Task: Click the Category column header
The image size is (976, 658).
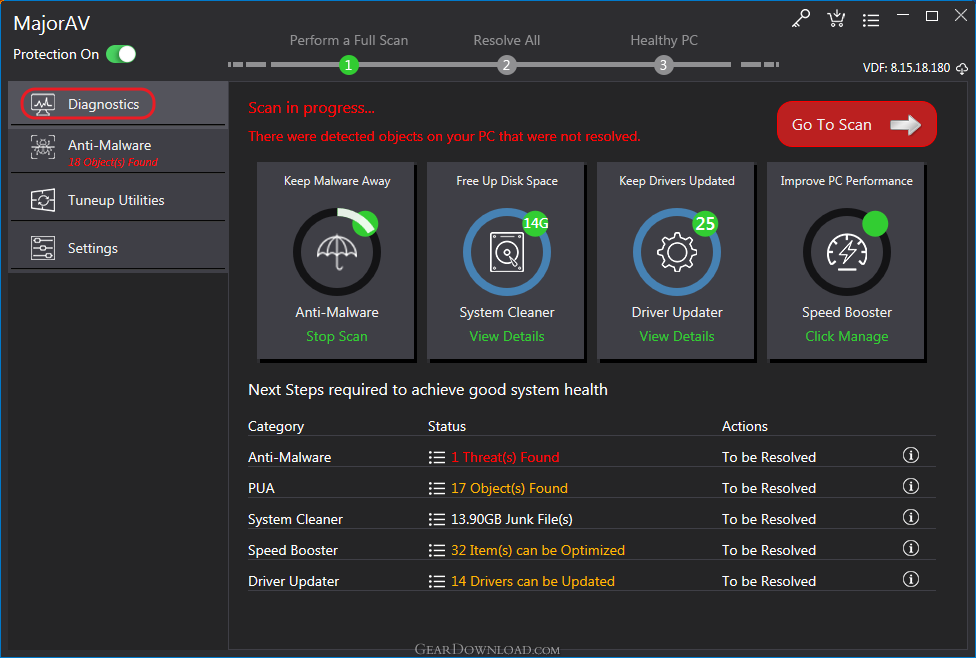Action: point(276,426)
